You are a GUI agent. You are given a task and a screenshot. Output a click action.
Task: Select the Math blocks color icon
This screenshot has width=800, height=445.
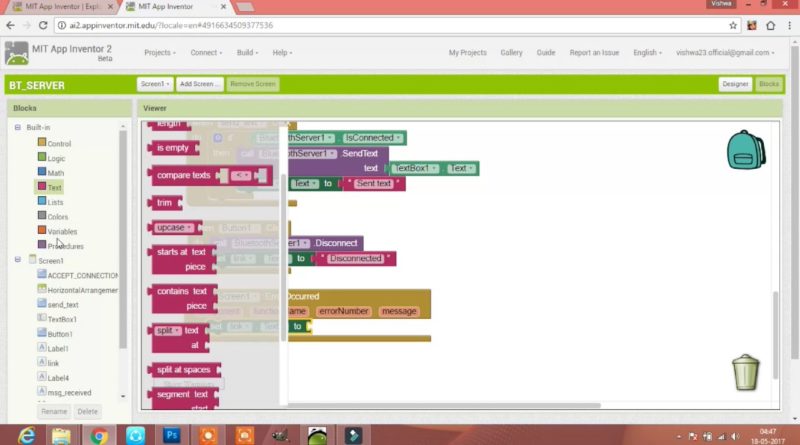pyautogui.click(x=42, y=171)
